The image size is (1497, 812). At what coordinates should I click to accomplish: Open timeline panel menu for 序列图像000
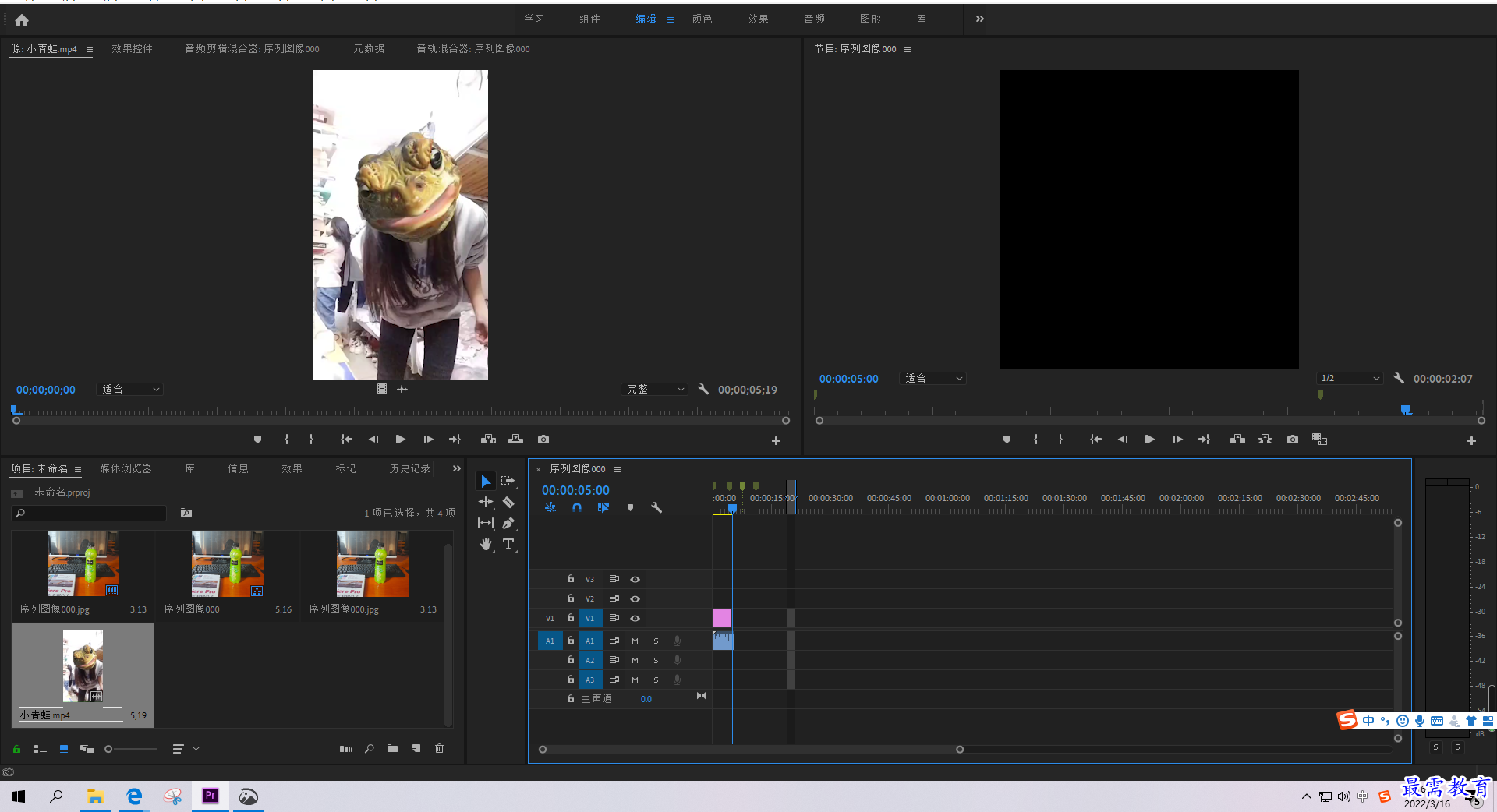618,469
